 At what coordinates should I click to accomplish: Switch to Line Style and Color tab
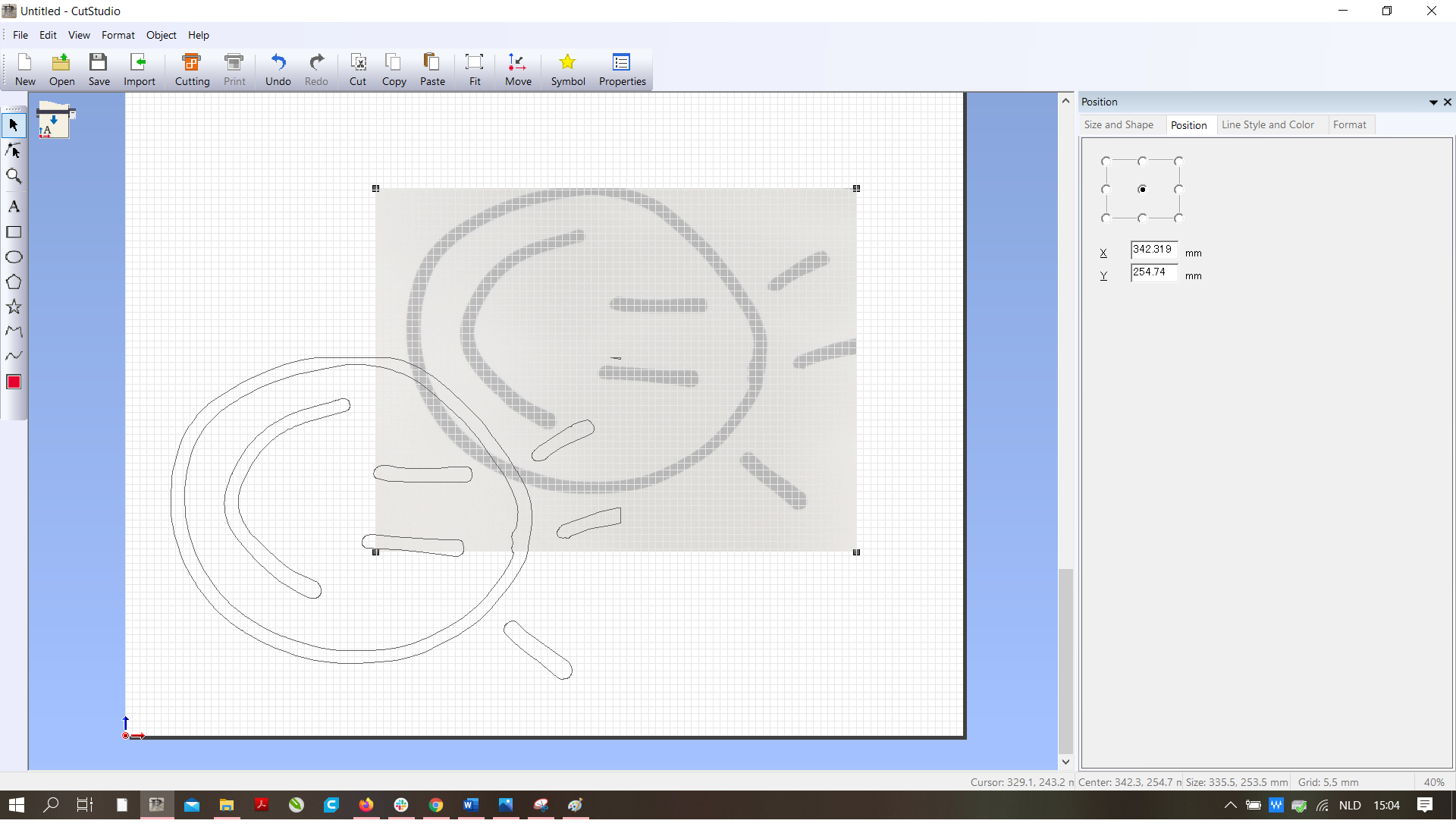(x=1267, y=125)
